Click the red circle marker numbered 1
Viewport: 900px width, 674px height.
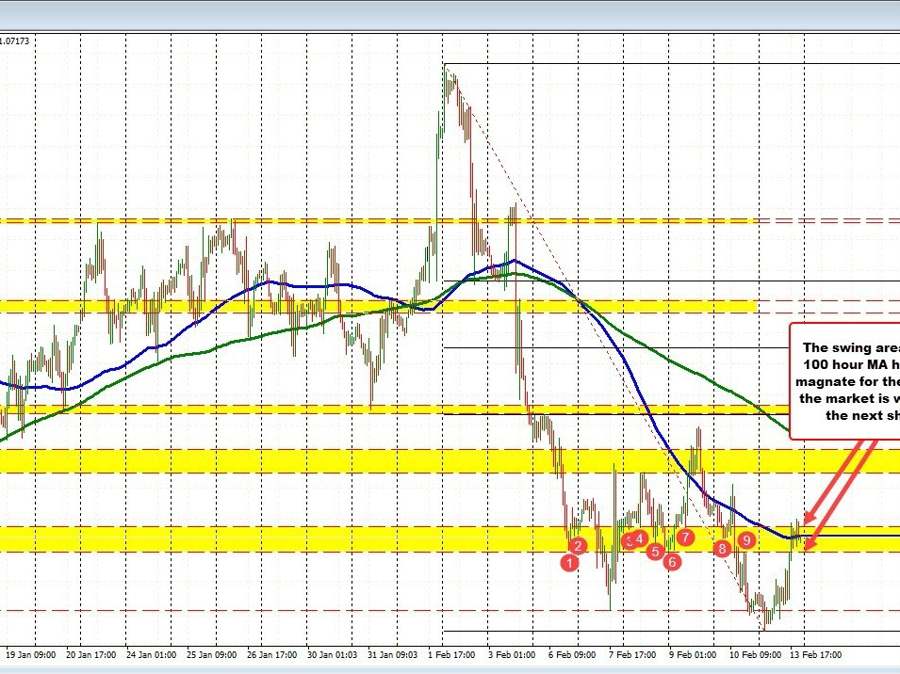(x=569, y=563)
